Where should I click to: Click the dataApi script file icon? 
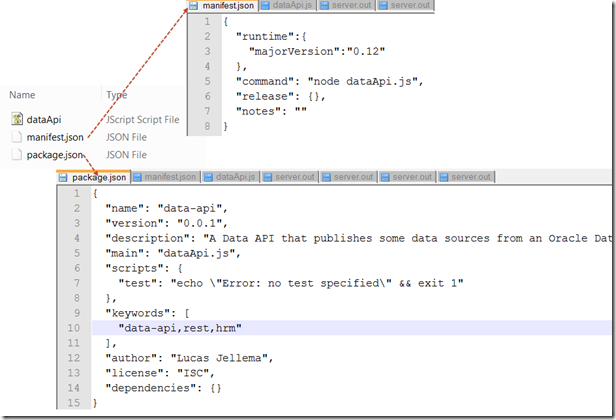click(17, 119)
